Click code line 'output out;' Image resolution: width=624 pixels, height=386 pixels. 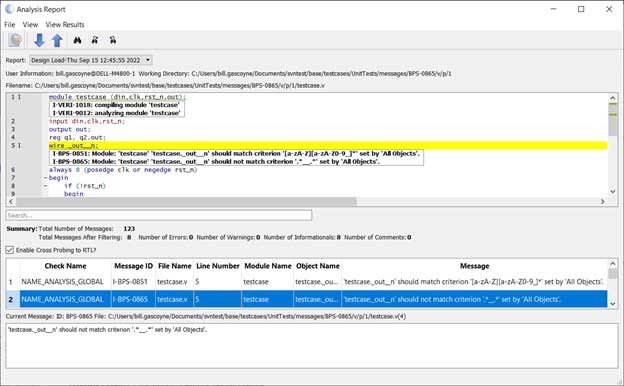(x=70, y=129)
